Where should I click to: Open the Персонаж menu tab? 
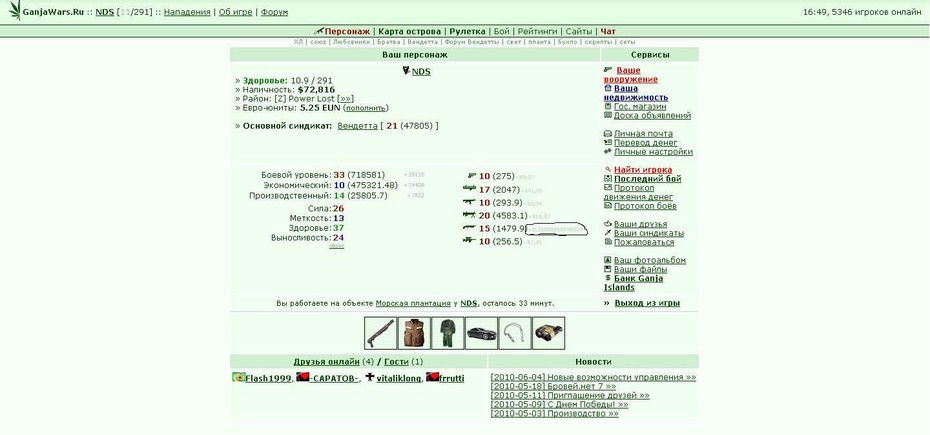[x=347, y=31]
